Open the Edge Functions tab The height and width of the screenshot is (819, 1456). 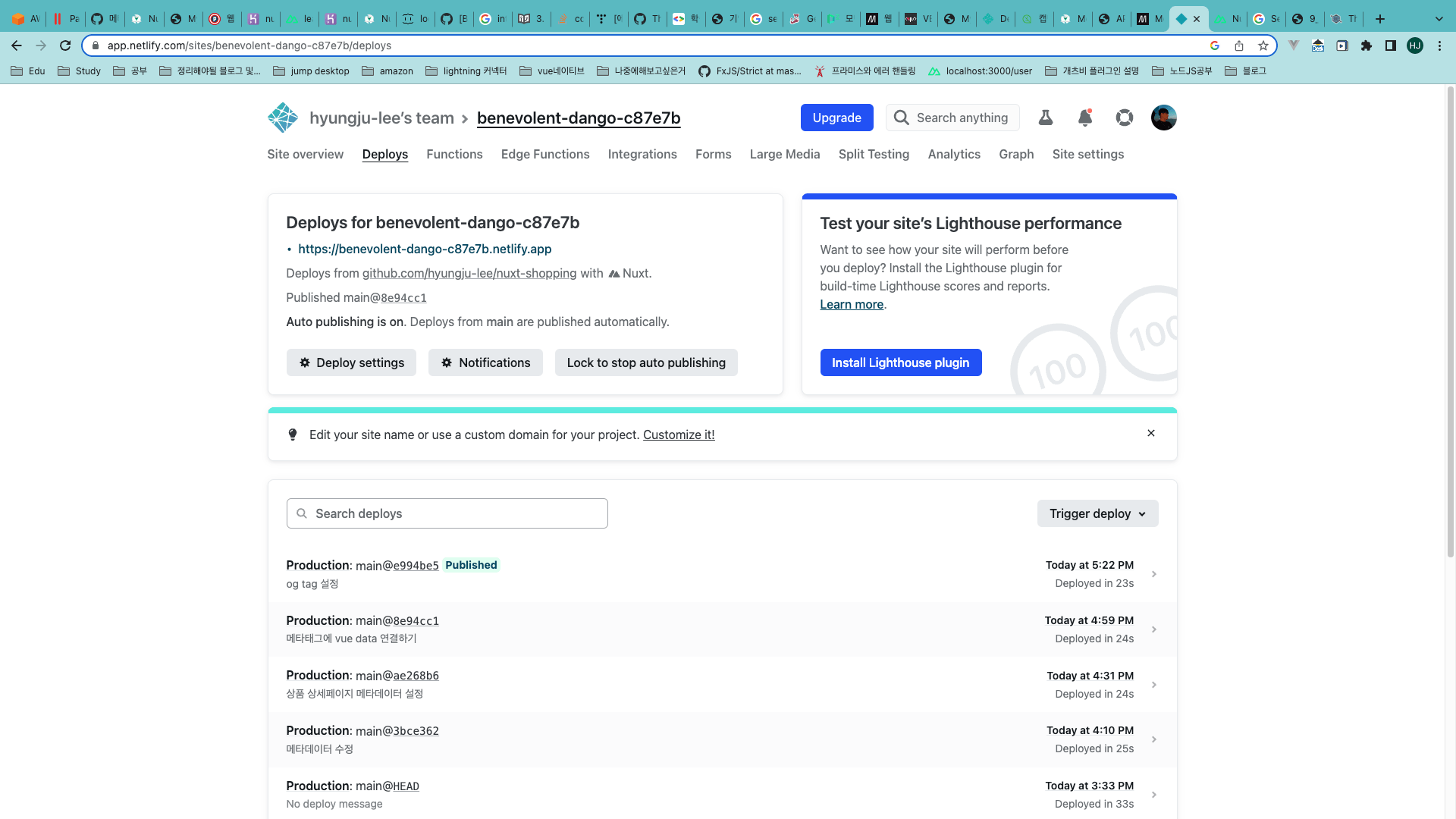tap(545, 154)
